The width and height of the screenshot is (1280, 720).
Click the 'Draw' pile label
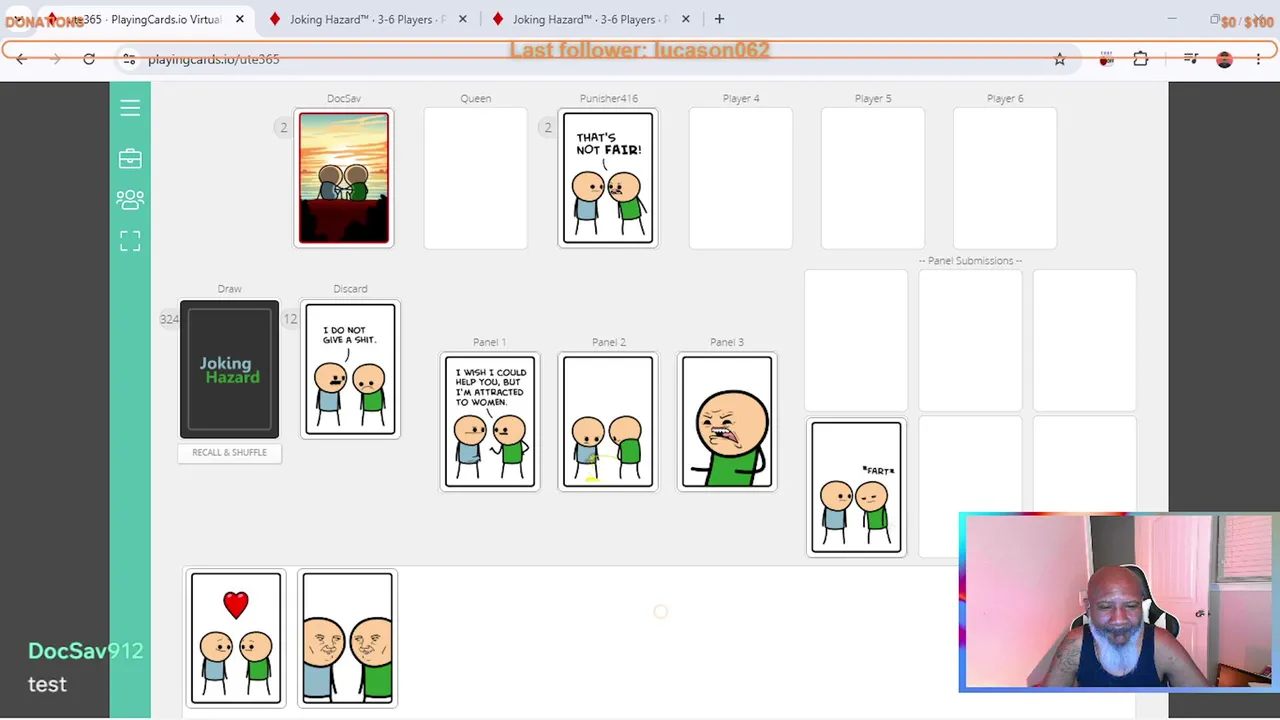[229, 289]
